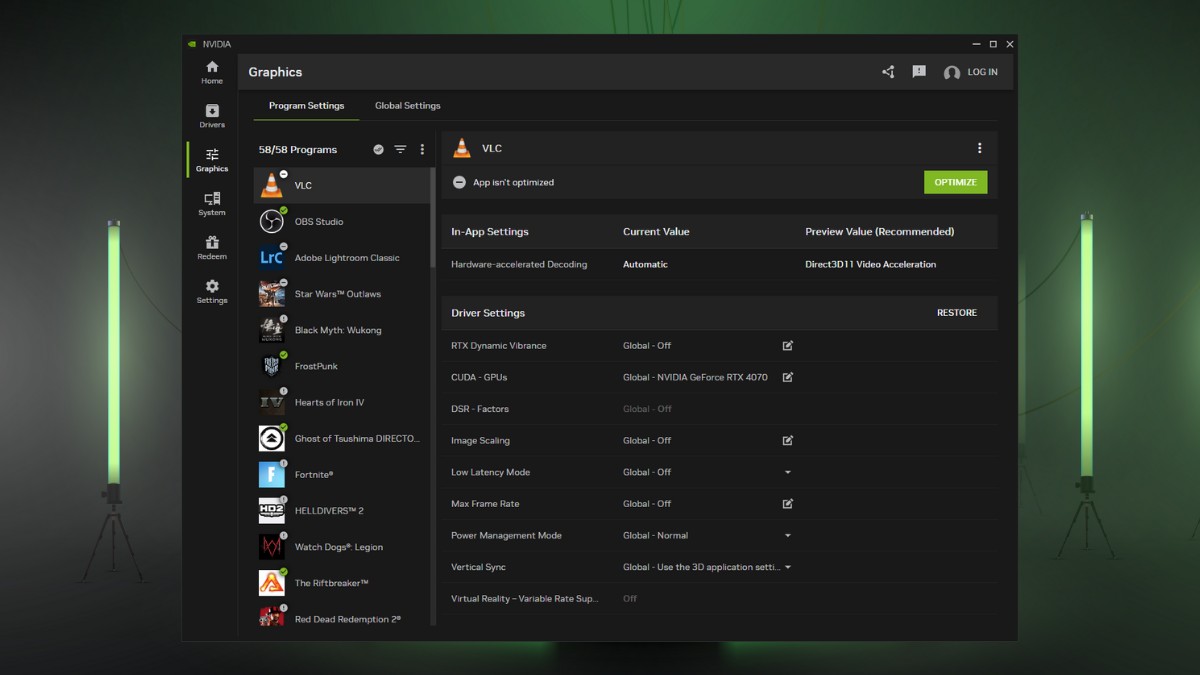This screenshot has height=675, width=1200.
Task: Select FrostPunk in program list
Action: pyautogui.click(x=342, y=366)
